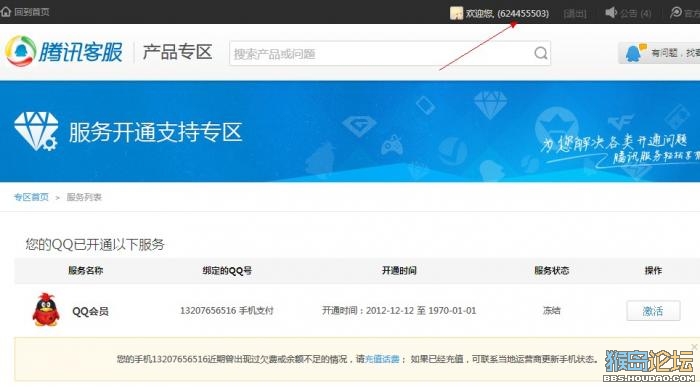Screen dimensions: 700x387
Task: Open the 回到首页 link
Action: click(x=32, y=12)
